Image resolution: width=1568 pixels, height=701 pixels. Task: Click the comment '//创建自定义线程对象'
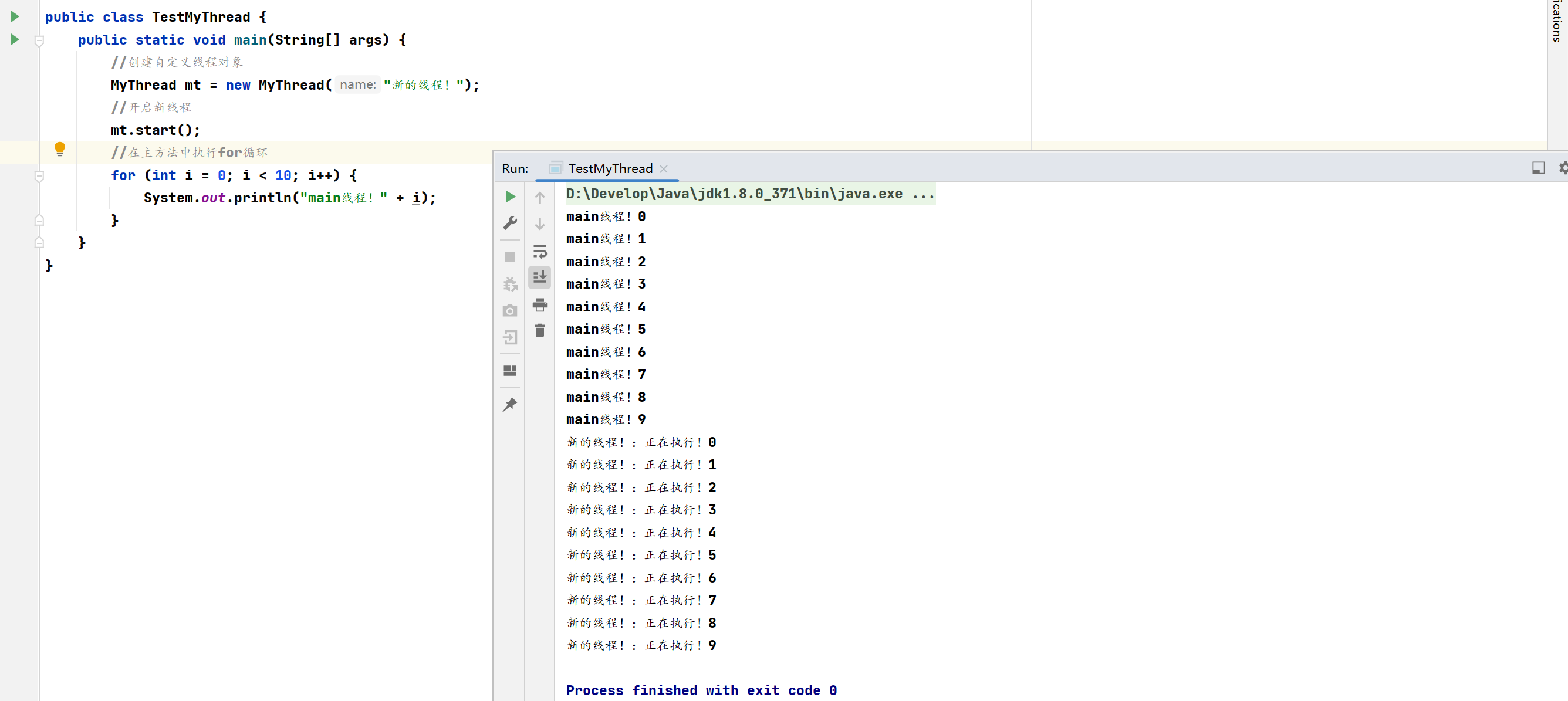[177, 62]
